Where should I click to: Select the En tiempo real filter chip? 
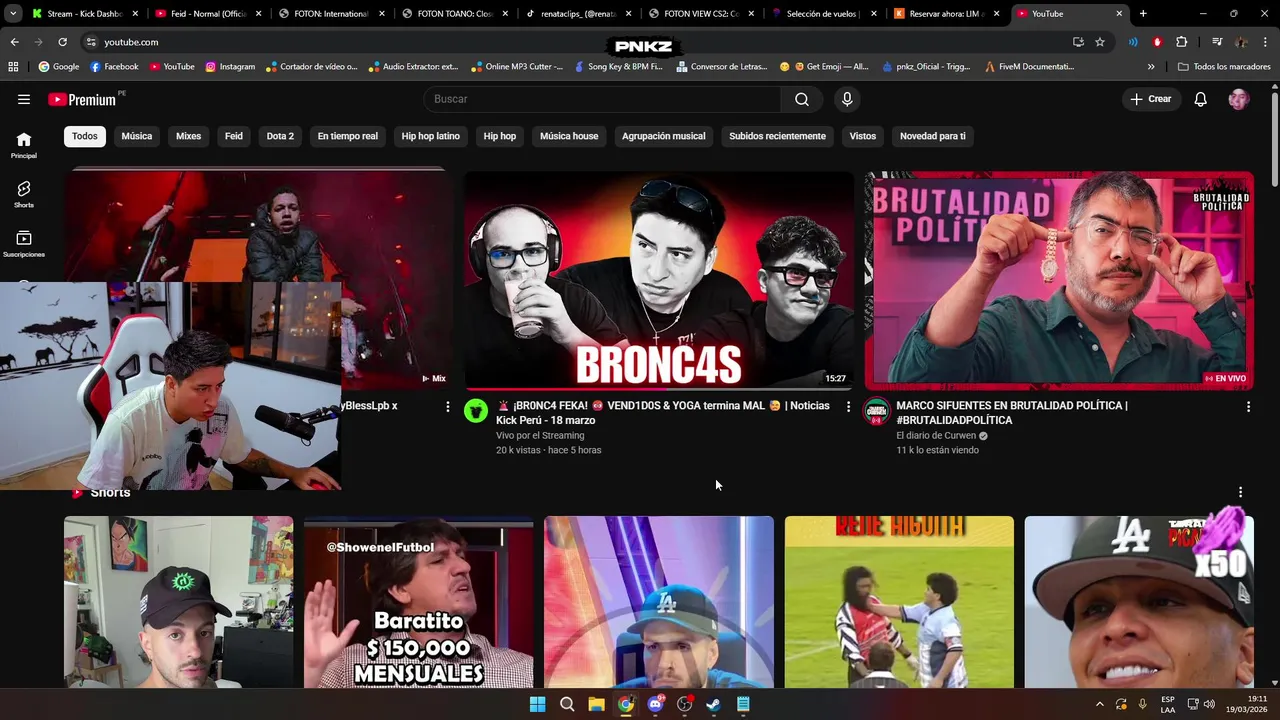348,136
